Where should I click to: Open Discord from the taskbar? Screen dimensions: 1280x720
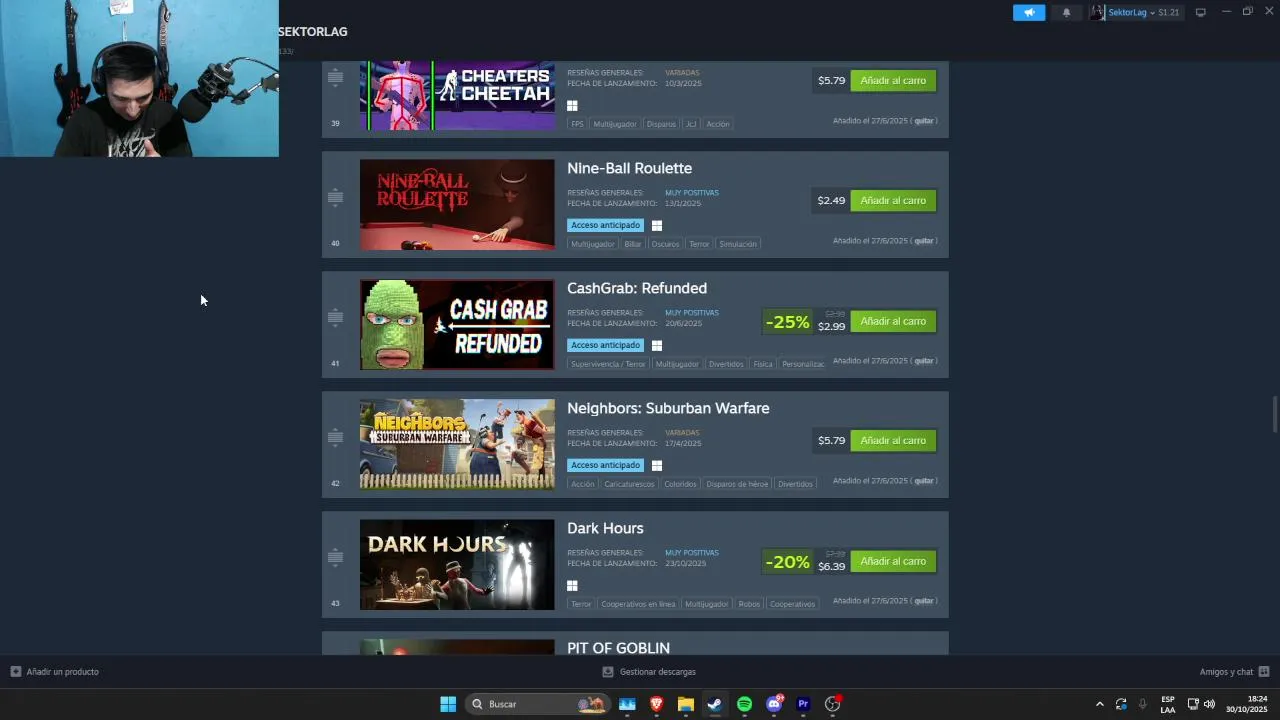[774, 704]
